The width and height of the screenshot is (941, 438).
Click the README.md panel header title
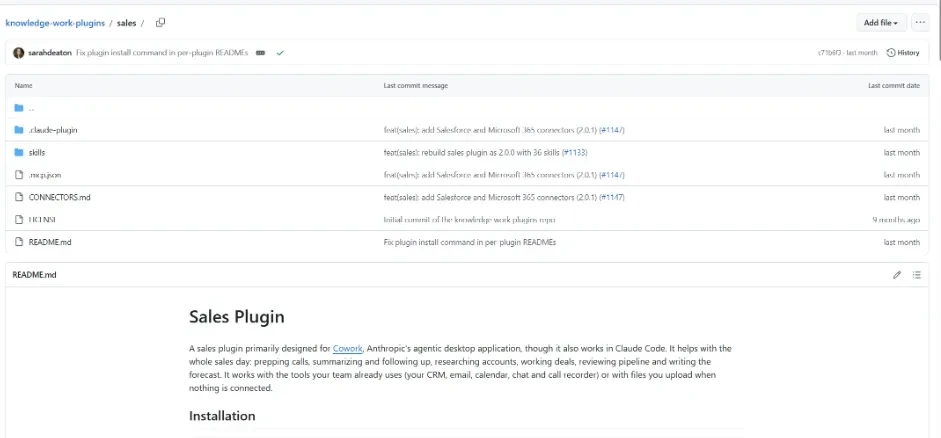(x=34, y=275)
